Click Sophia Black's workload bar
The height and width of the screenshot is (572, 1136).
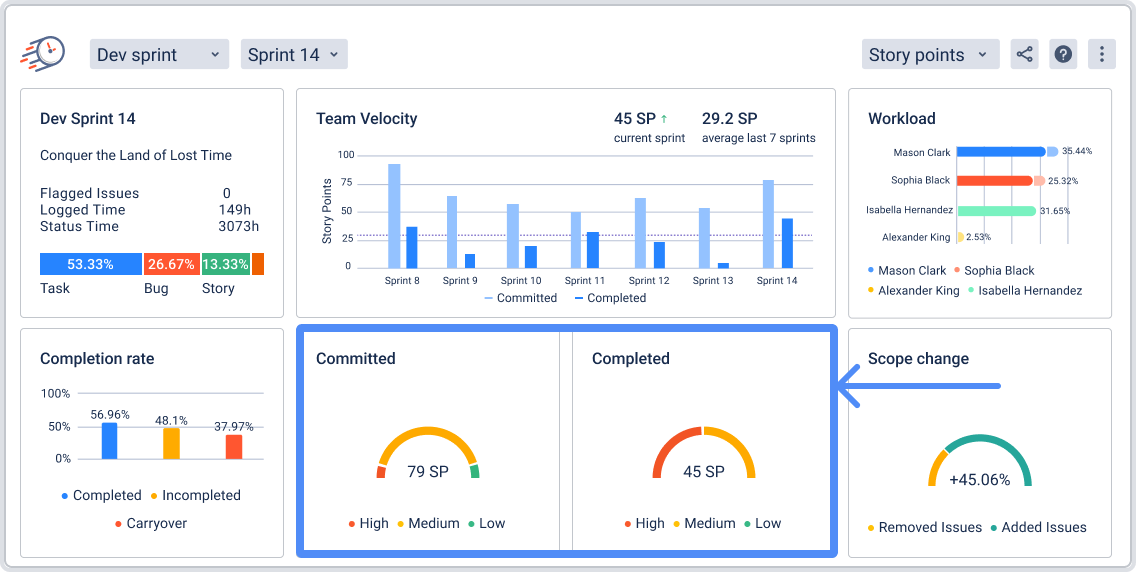[994, 181]
